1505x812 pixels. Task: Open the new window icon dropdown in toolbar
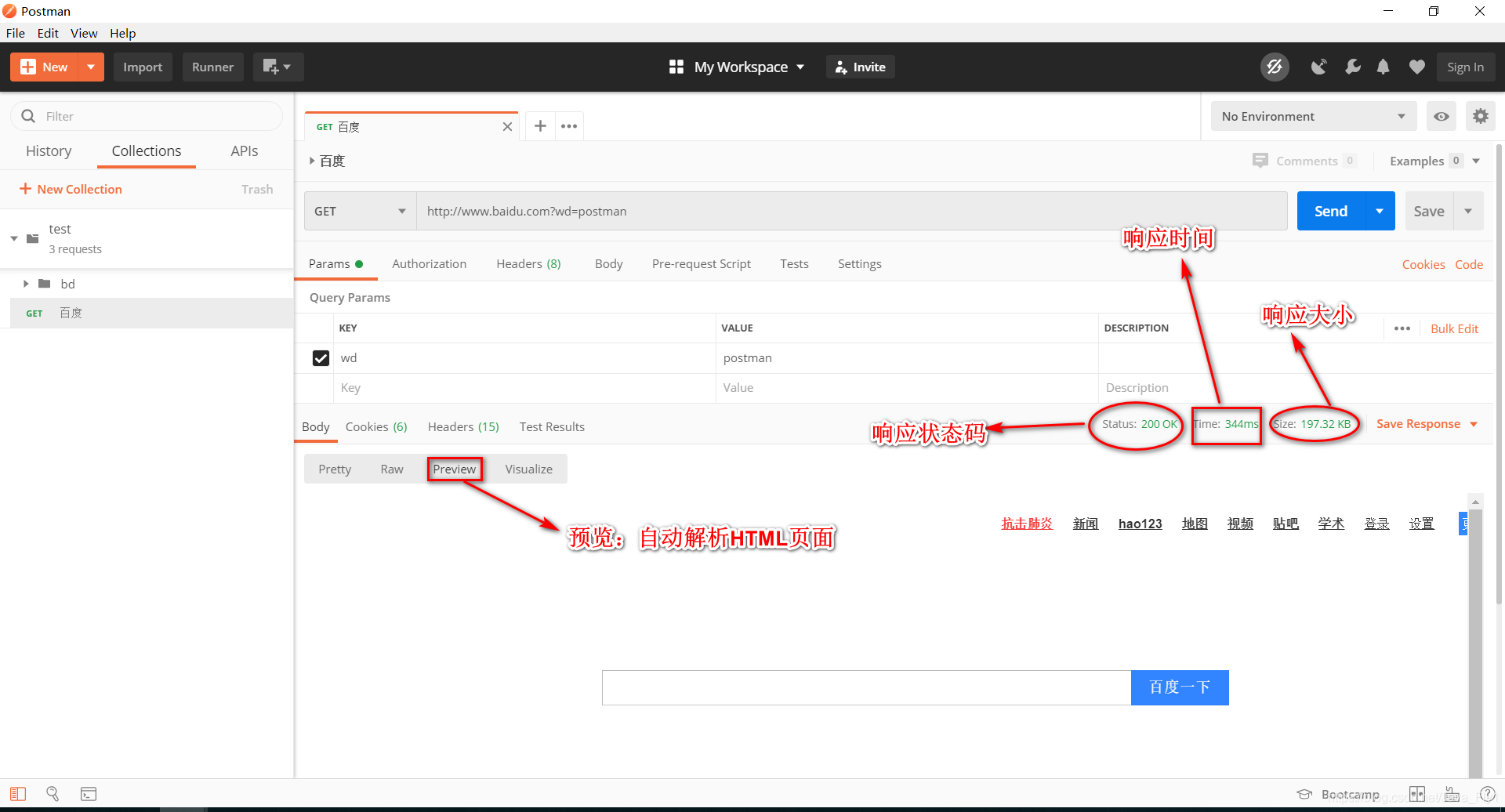click(277, 67)
